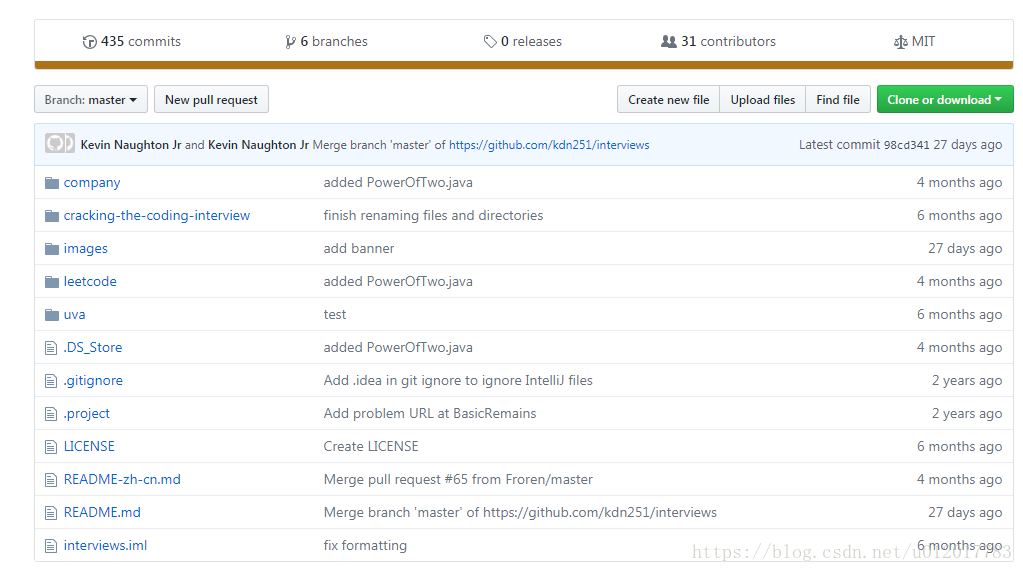This screenshot has width=1023, height=572.
Task: Click the 'add banner' commit message
Action: [x=359, y=248]
